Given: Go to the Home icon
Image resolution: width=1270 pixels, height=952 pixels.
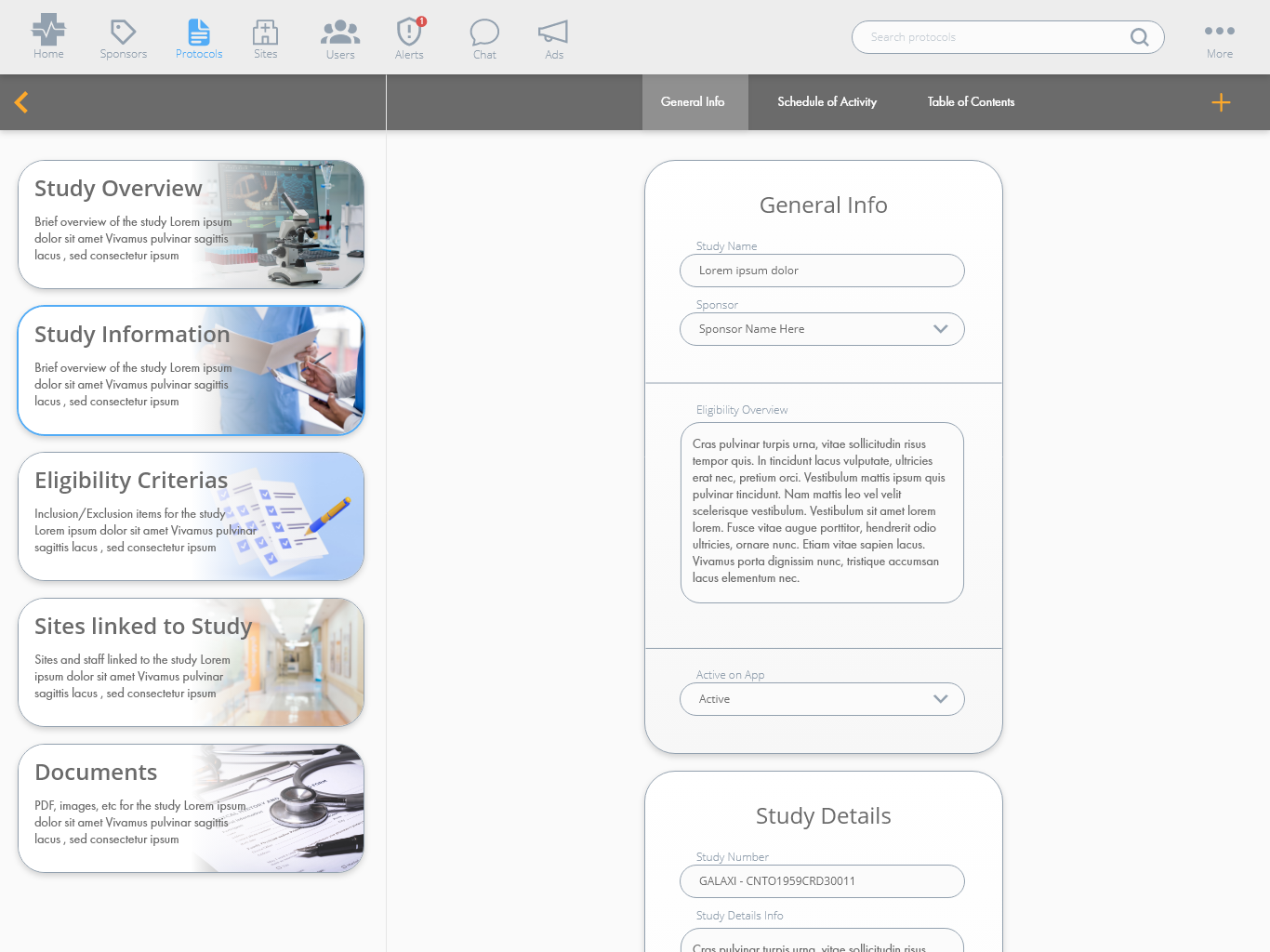Looking at the screenshot, I should coord(48,32).
